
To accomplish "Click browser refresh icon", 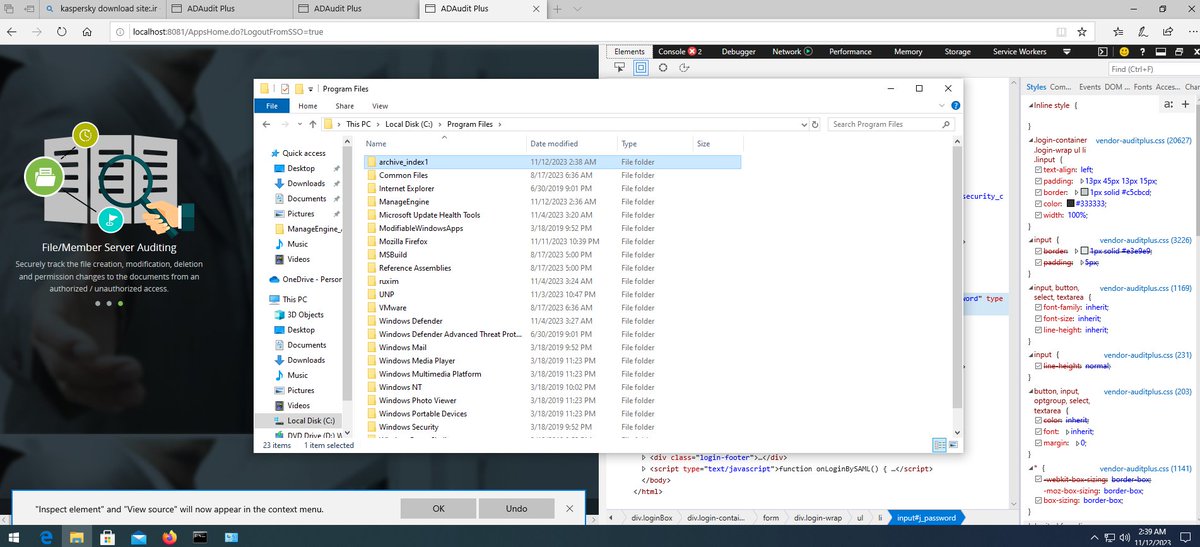I will click(62, 31).
